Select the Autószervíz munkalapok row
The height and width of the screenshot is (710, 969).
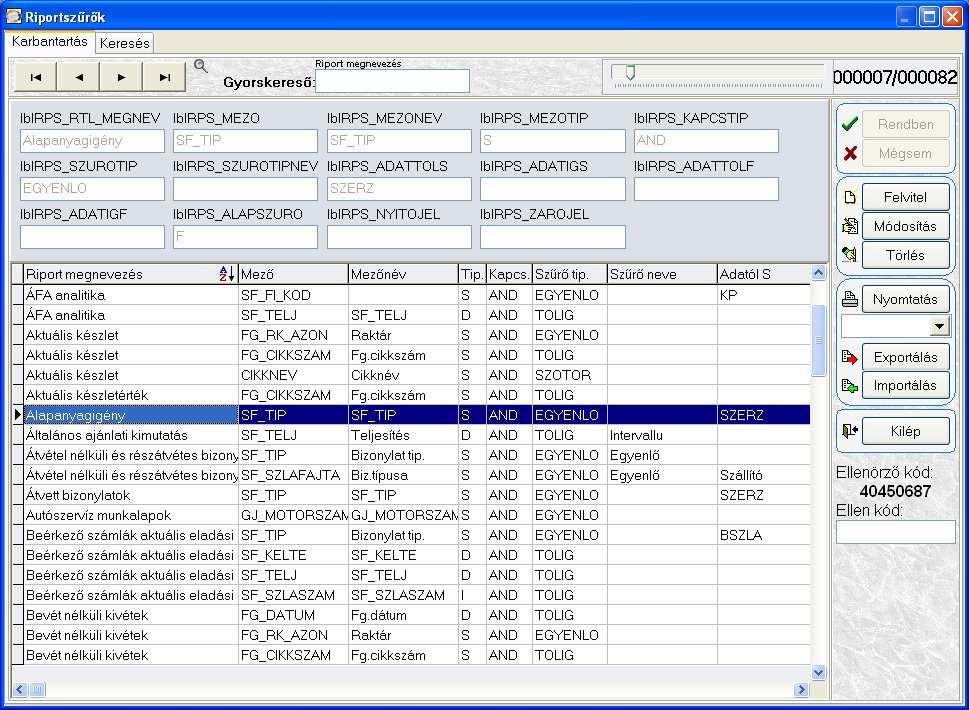click(x=411, y=515)
